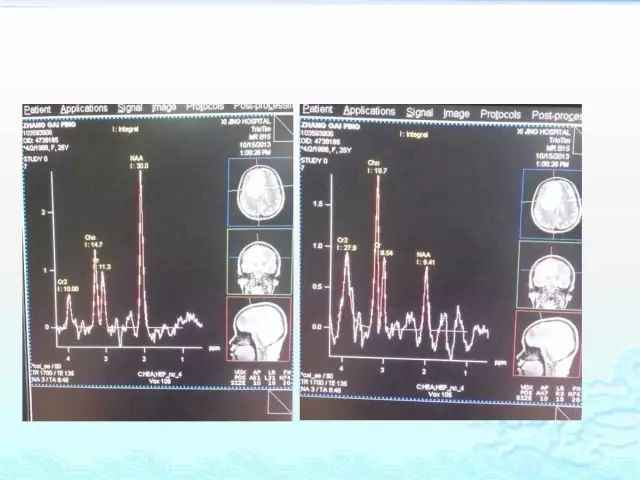Click 10/15/2013 date in left window
The image size is (640, 480).
coord(256,144)
